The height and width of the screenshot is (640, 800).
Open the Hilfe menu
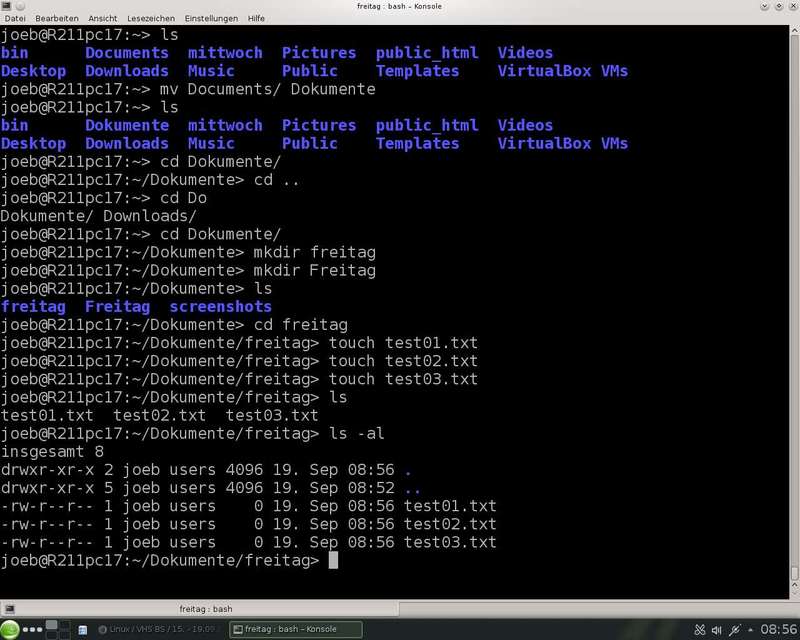(x=256, y=18)
